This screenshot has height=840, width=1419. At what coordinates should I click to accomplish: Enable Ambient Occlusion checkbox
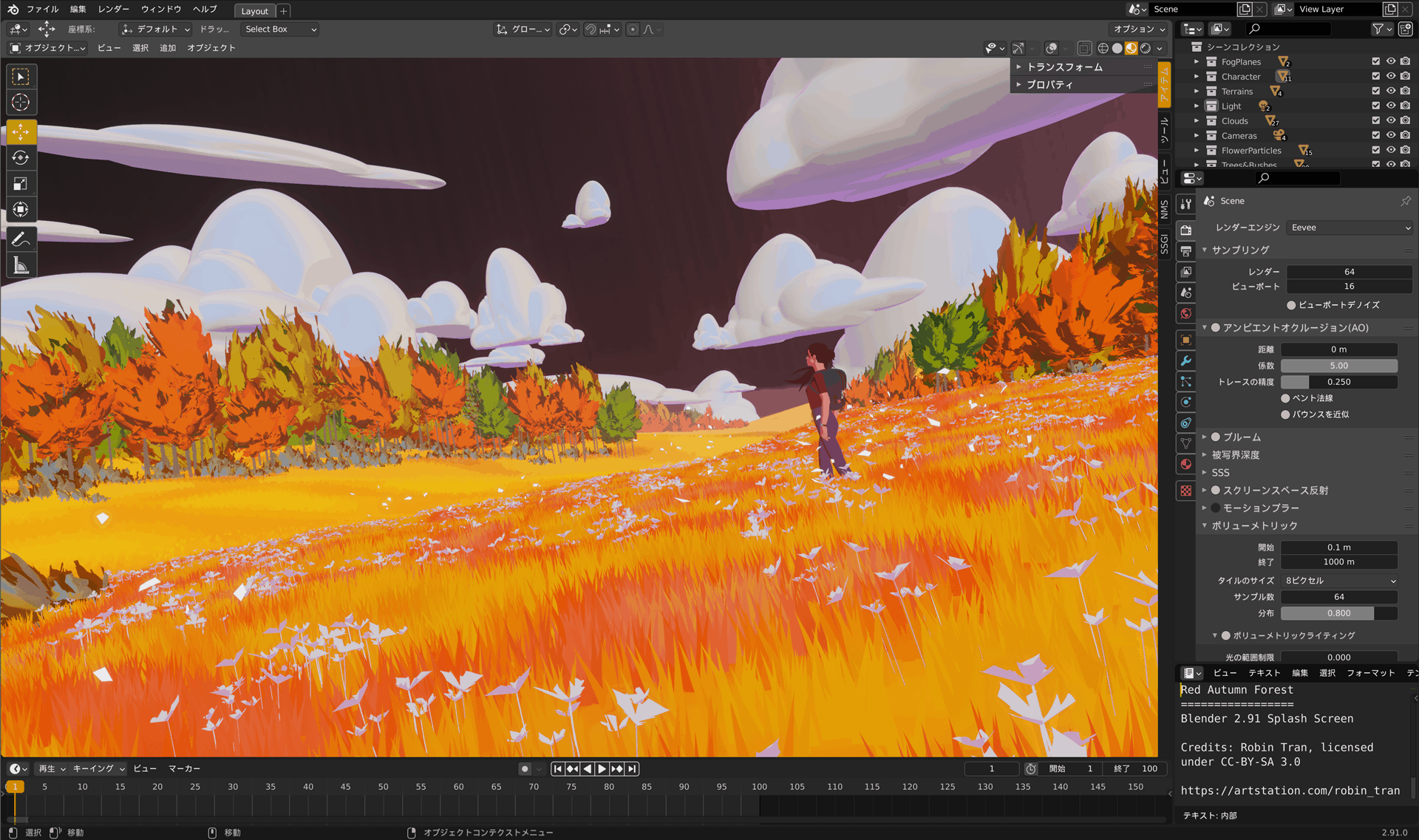(1216, 327)
